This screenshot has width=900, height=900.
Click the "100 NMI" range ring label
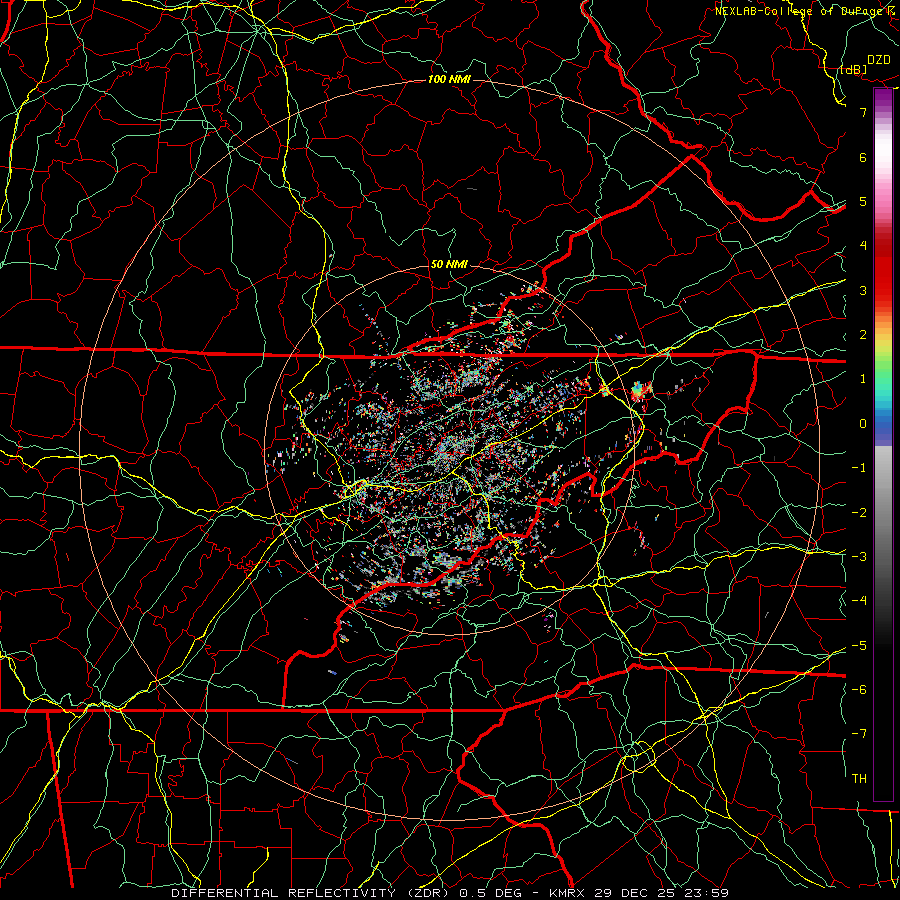(449, 79)
